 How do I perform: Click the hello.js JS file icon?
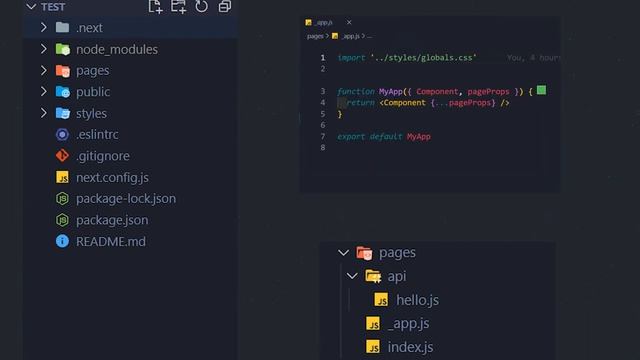point(381,300)
